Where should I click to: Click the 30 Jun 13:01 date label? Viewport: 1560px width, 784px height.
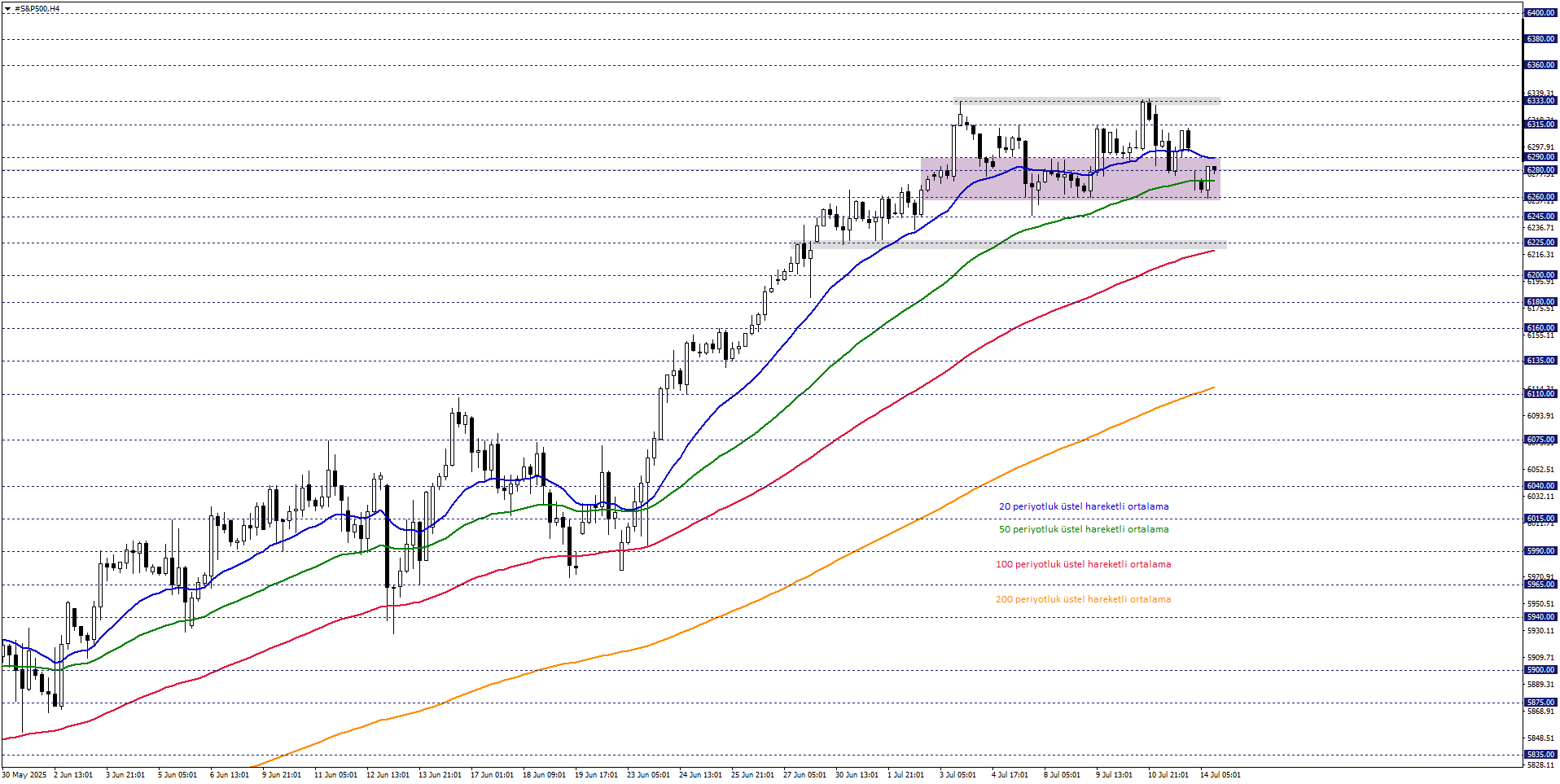click(x=857, y=775)
